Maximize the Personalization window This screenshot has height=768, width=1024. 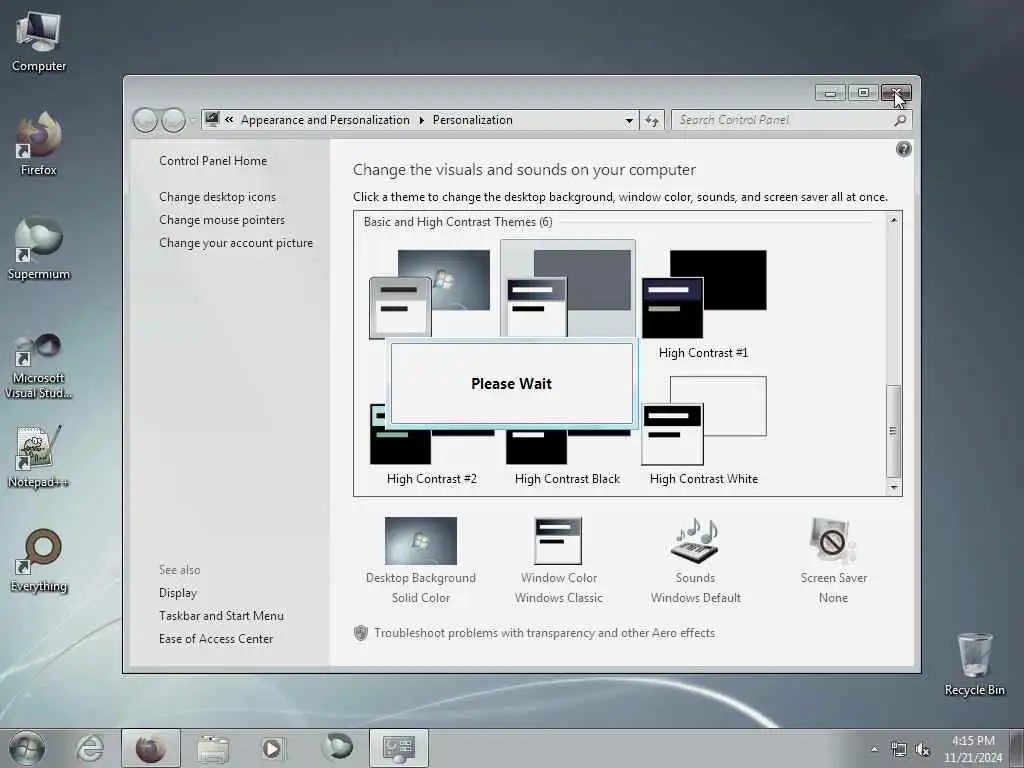pyautogui.click(x=863, y=93)
